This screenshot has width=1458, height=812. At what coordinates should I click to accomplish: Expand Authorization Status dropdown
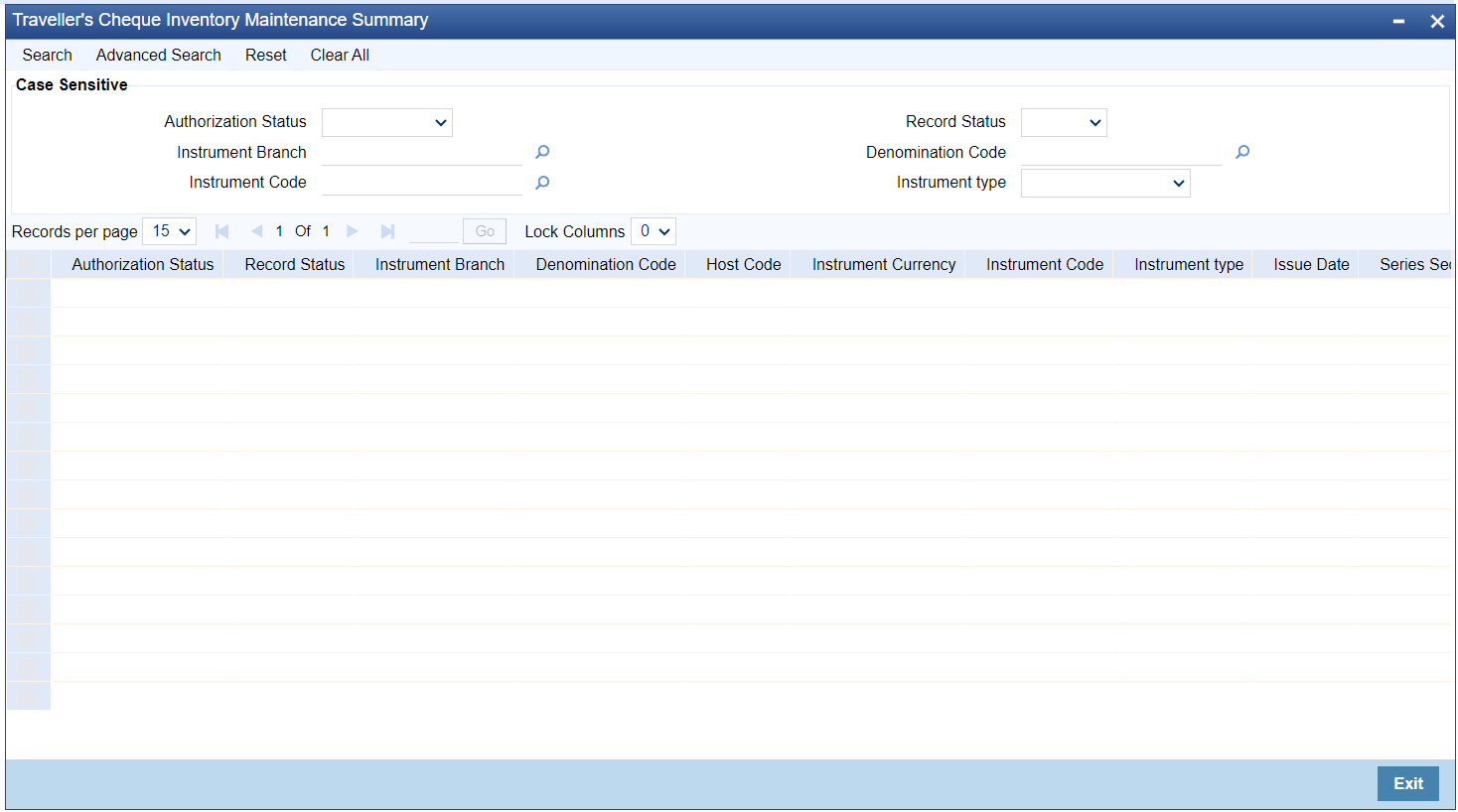pyautogui.click(x=387, y=123)
